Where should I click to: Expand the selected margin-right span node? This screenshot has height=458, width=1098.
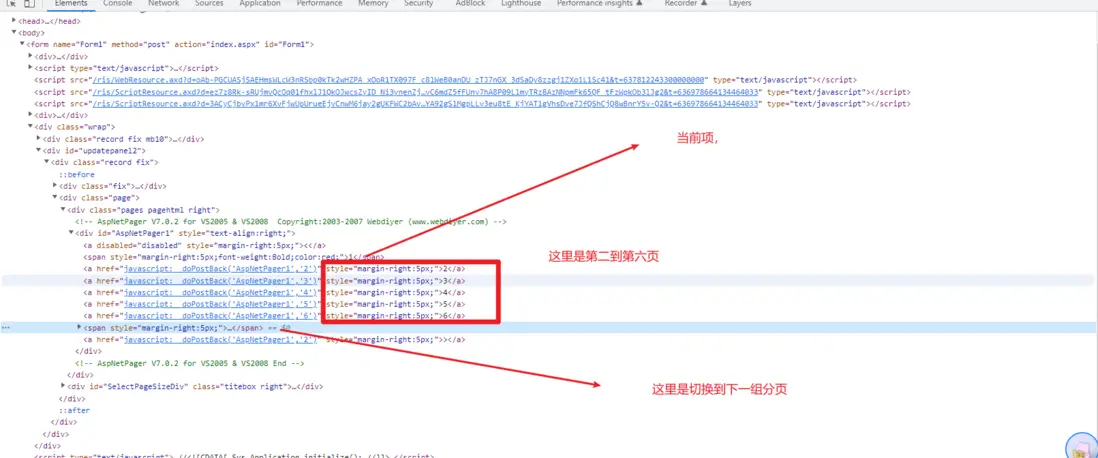(x=79, y=327)
